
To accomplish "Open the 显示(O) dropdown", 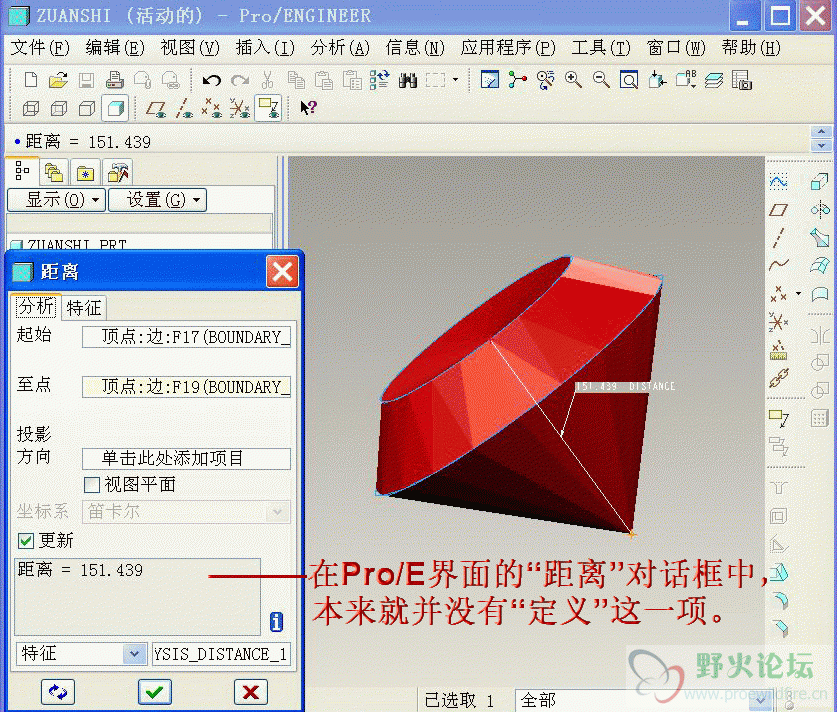I will click(57, 200).
